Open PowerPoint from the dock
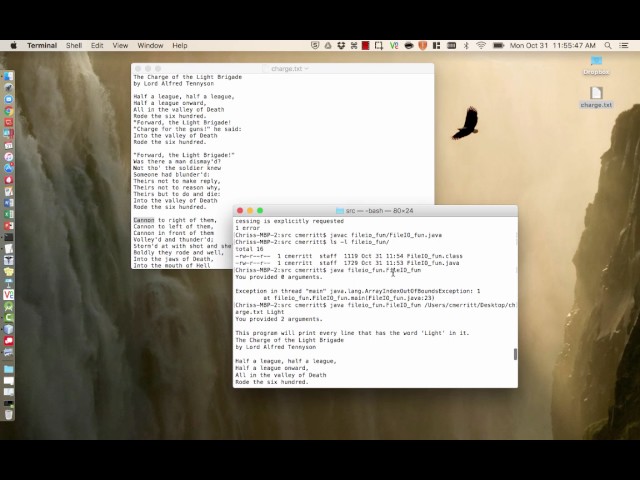This screenshot has height=480, width=640. [x=9, y=226]
